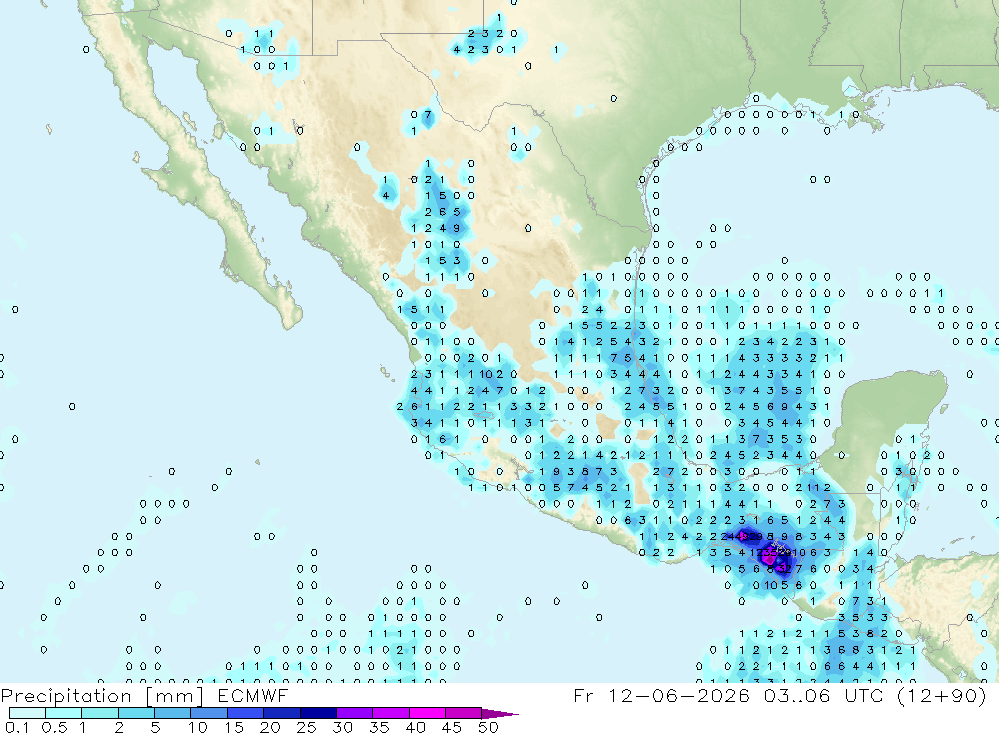Pick the 5–10 mm legend color

coord(172,713)
